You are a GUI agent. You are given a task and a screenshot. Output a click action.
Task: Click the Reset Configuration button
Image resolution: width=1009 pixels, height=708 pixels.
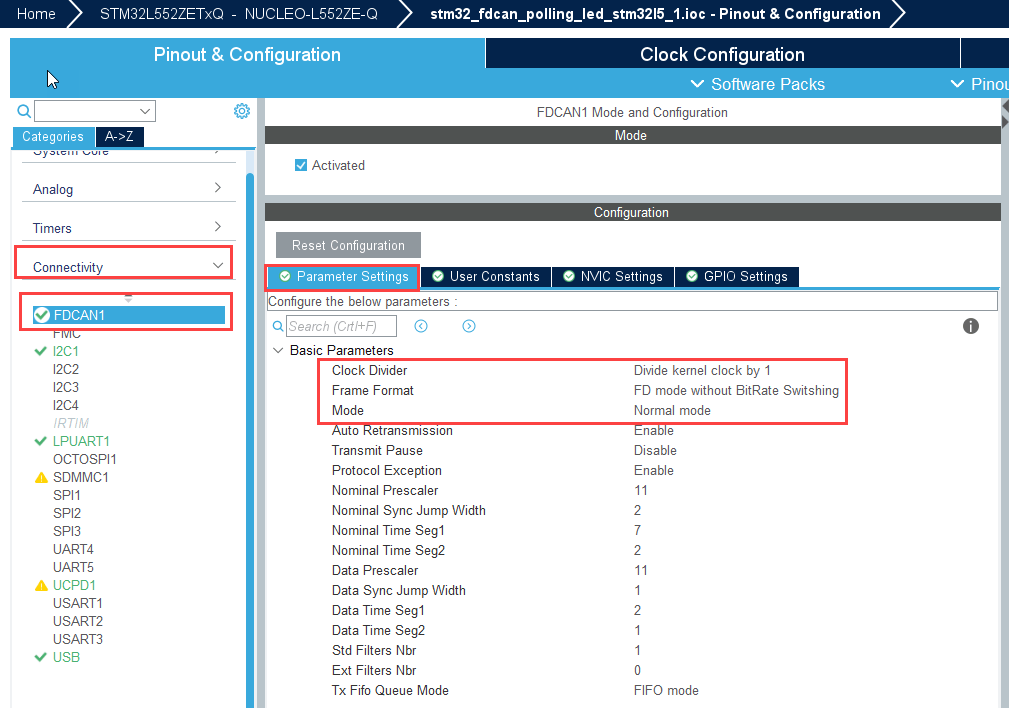[348, 245]
